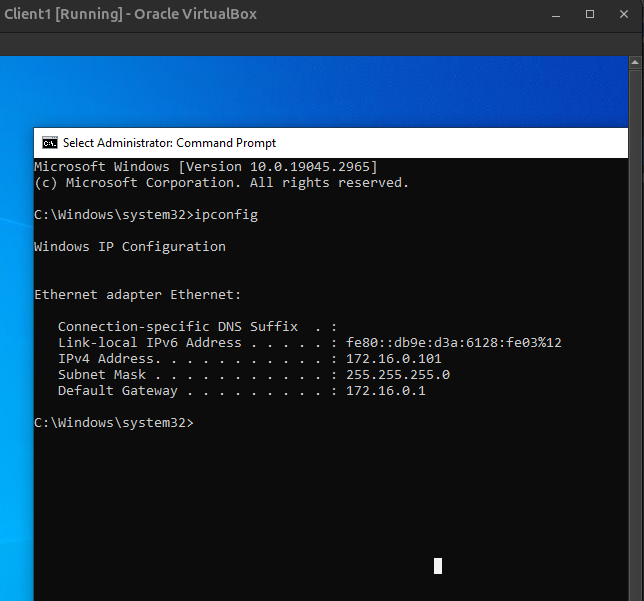Click the typed ipconfig command text

[226, 215]
